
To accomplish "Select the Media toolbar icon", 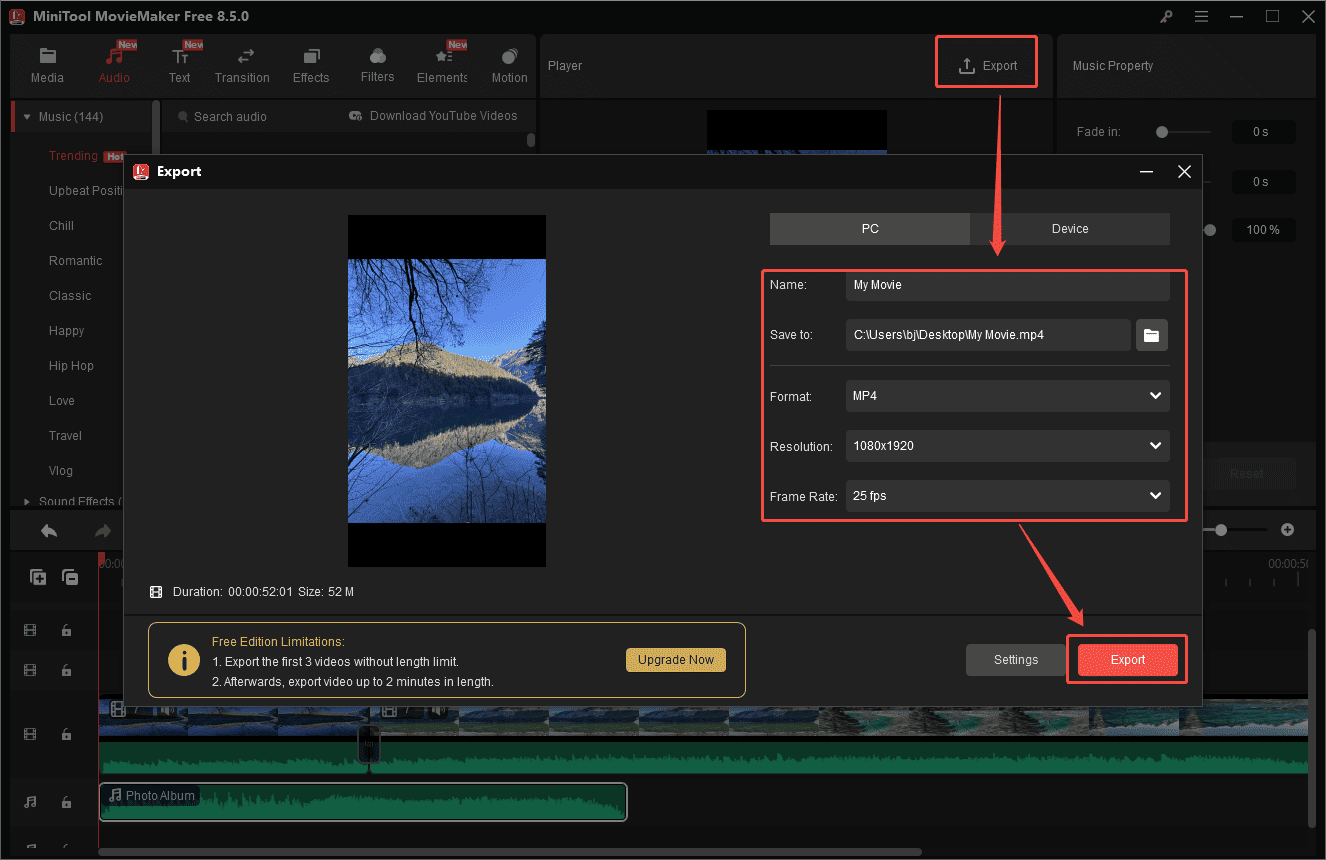I will pos(47,63).
